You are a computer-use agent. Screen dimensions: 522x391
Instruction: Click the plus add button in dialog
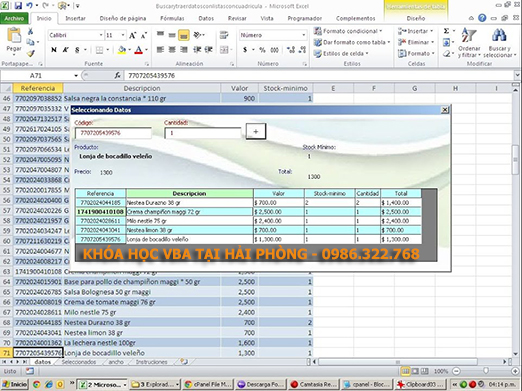[x=256, y=131]
